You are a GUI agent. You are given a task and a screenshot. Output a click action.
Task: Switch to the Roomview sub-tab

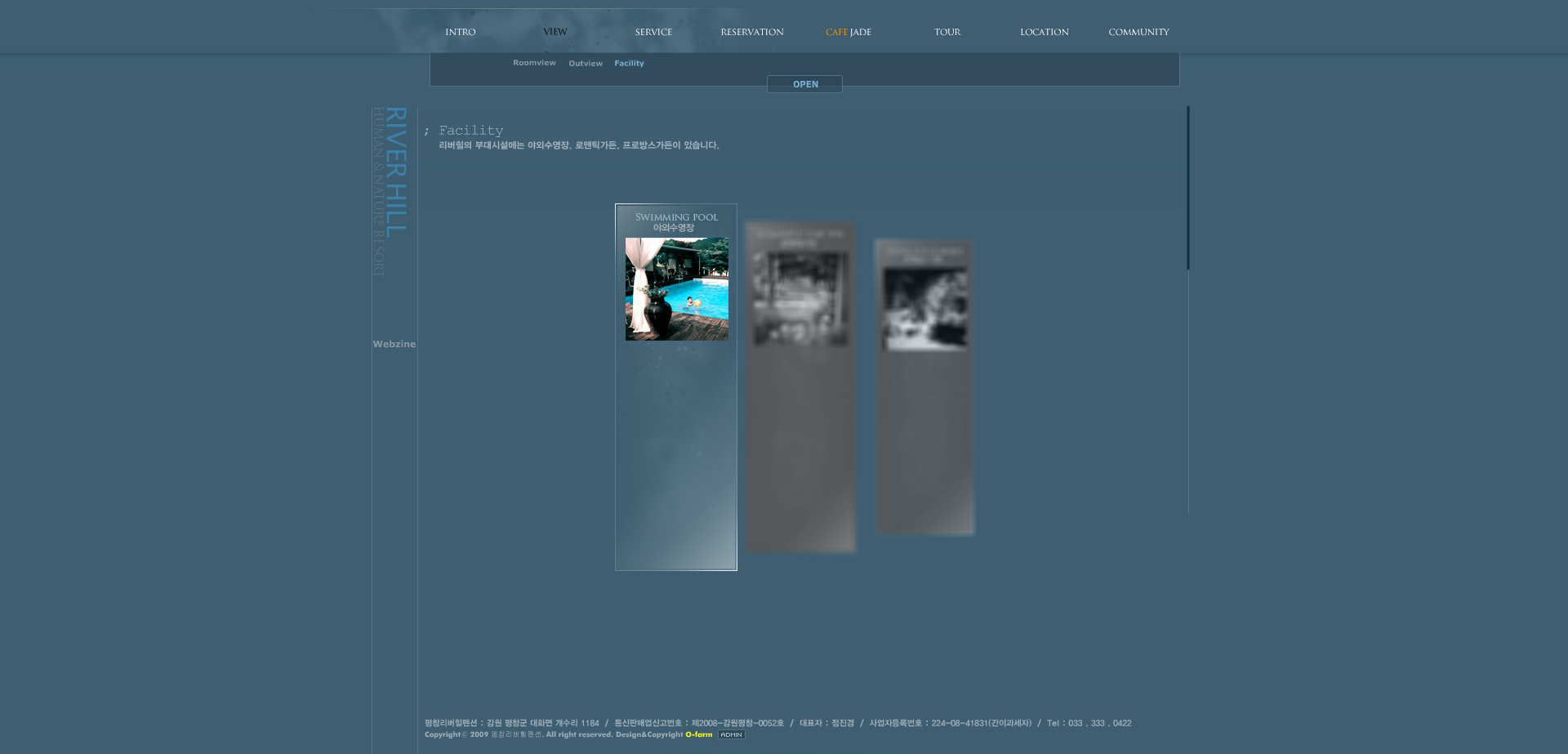[534, 63]
